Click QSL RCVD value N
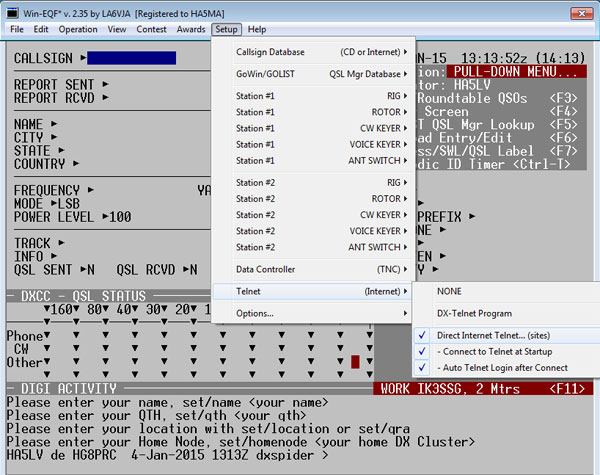Screen dimensions: 600x475 (194, 270)
